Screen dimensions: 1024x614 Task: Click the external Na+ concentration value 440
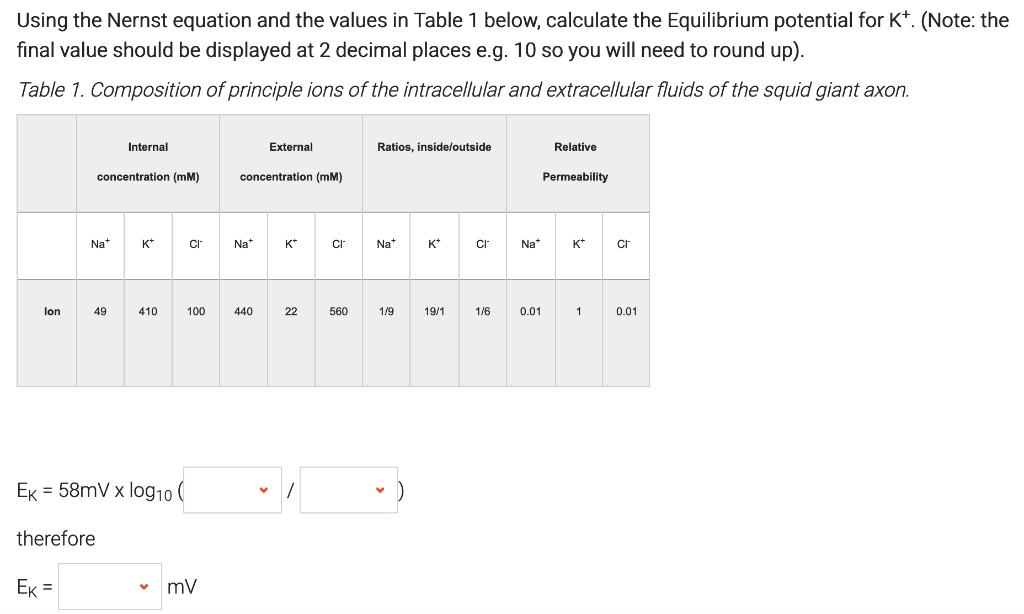coord(243,311)
